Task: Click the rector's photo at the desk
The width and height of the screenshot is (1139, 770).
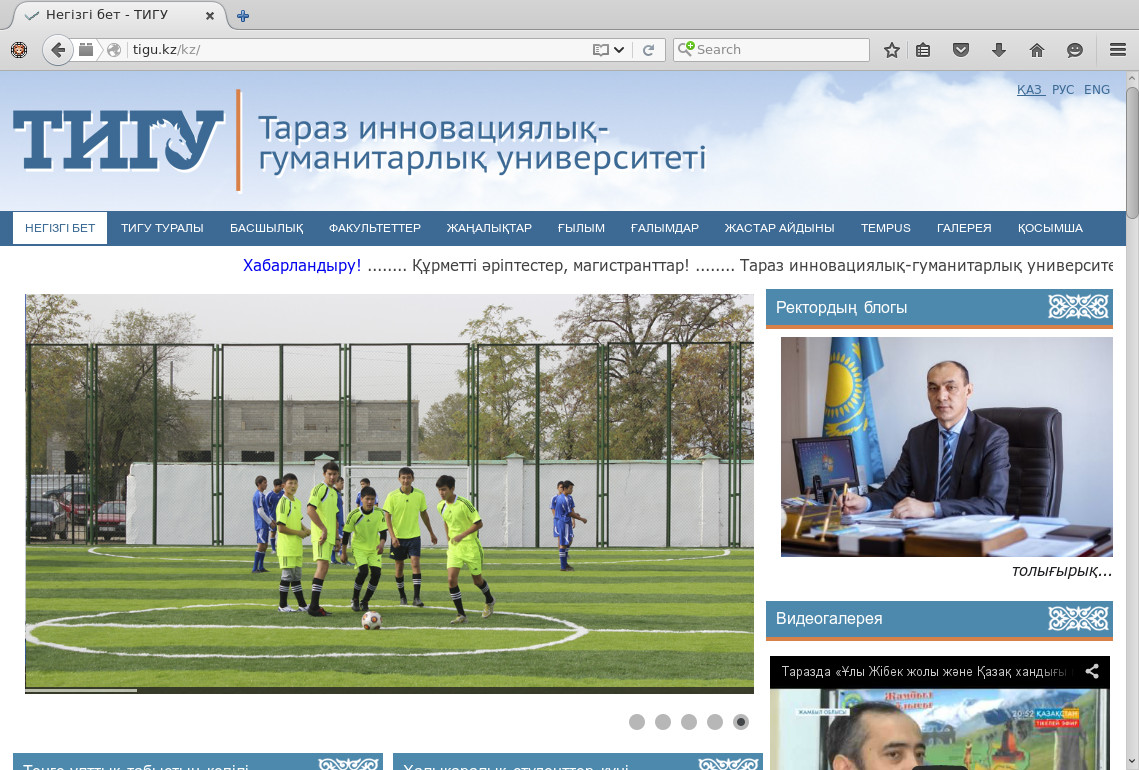Action: [x=947, y=447]
